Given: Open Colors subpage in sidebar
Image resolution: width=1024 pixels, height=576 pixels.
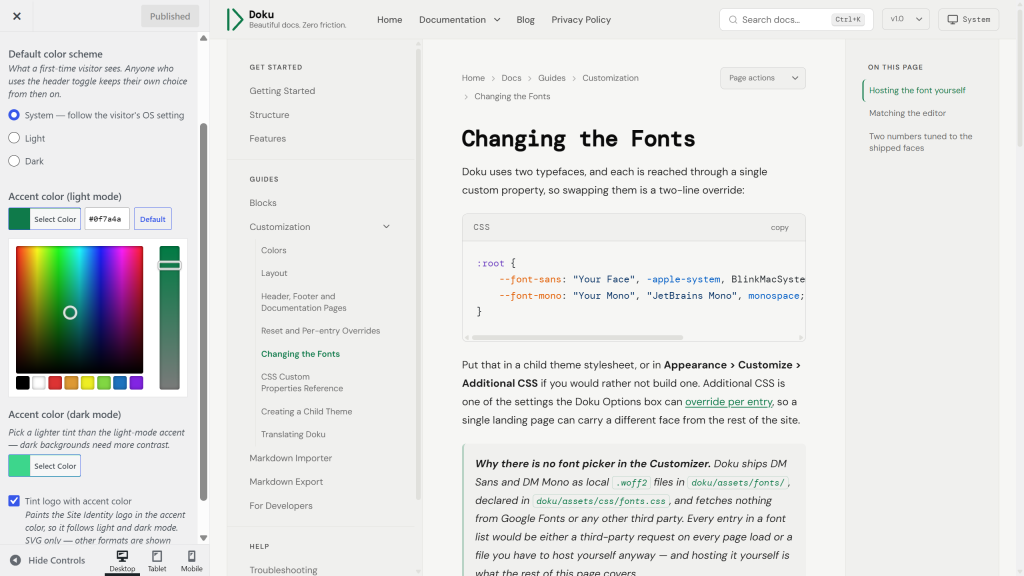Looking at the screenshot, I should [x=274, y=250].
